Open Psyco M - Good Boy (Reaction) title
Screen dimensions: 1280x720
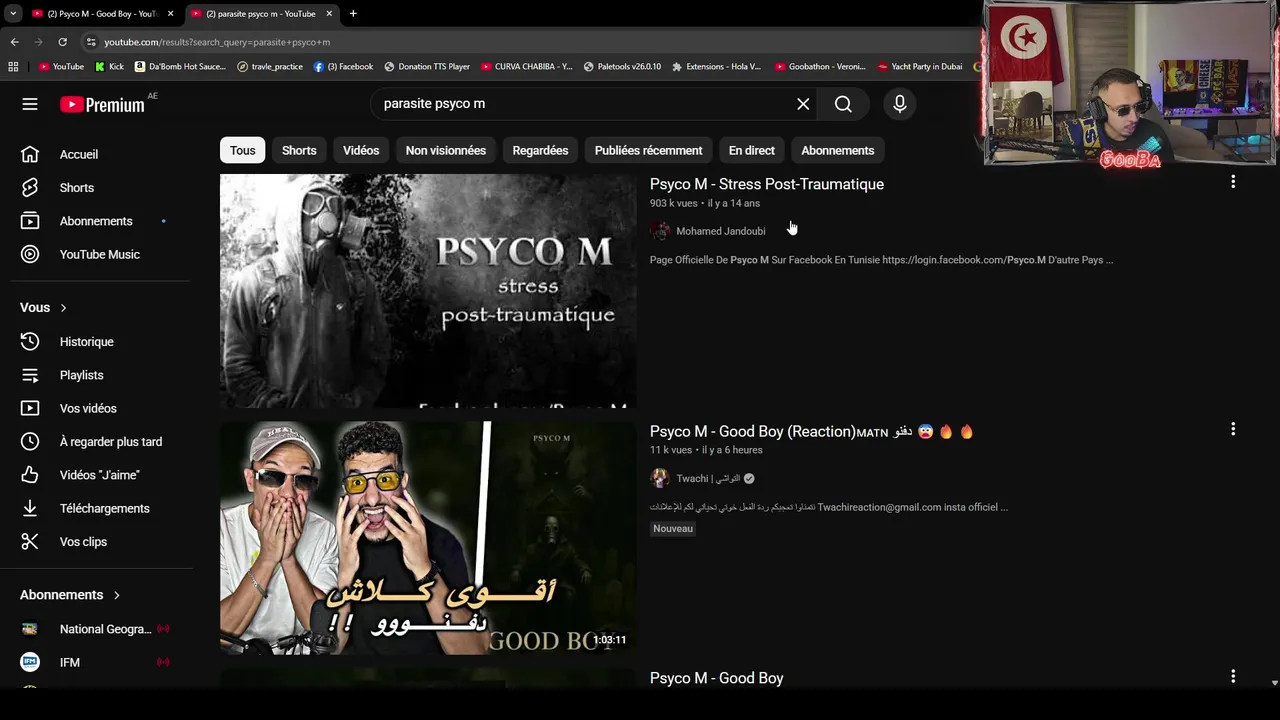811,432
